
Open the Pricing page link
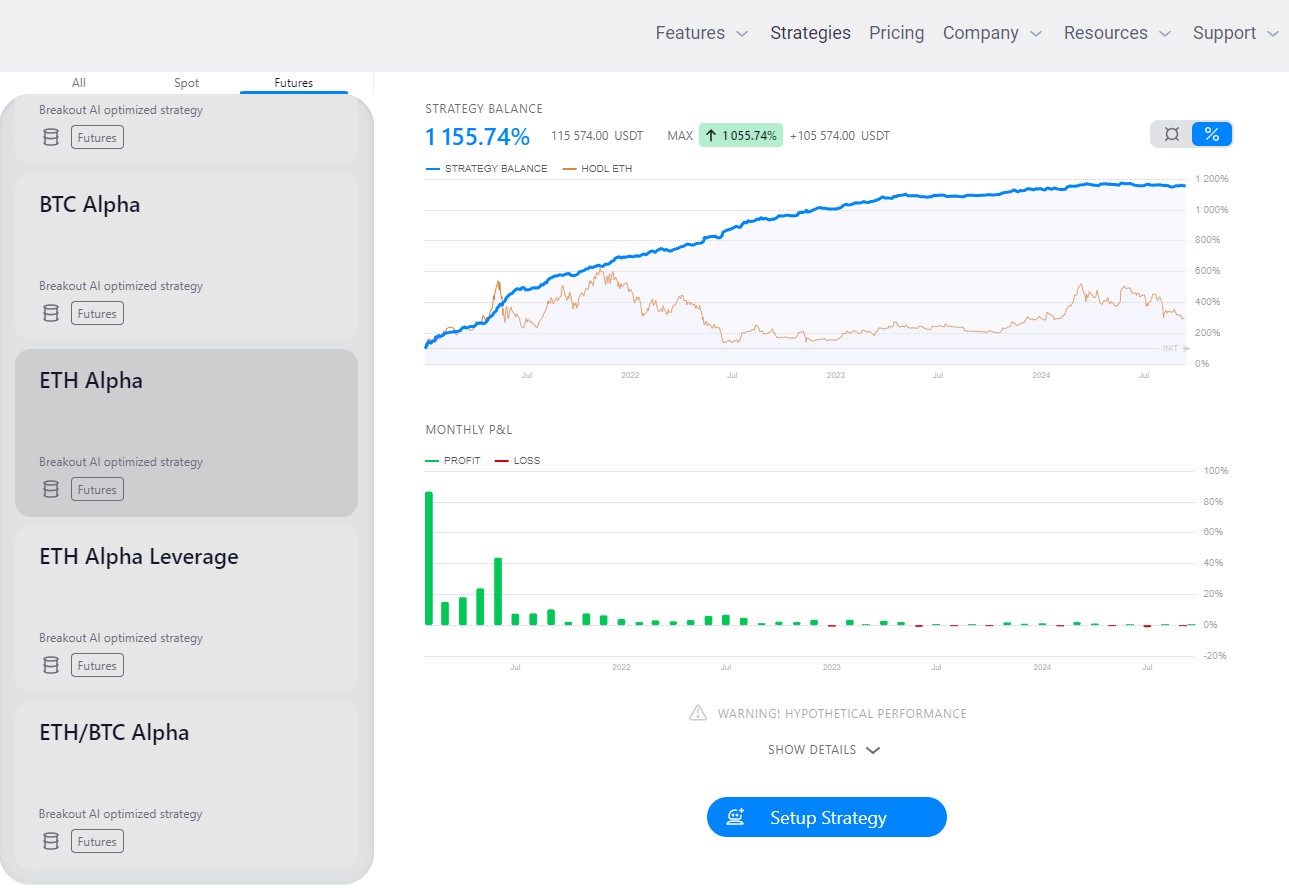coord(896,33)
